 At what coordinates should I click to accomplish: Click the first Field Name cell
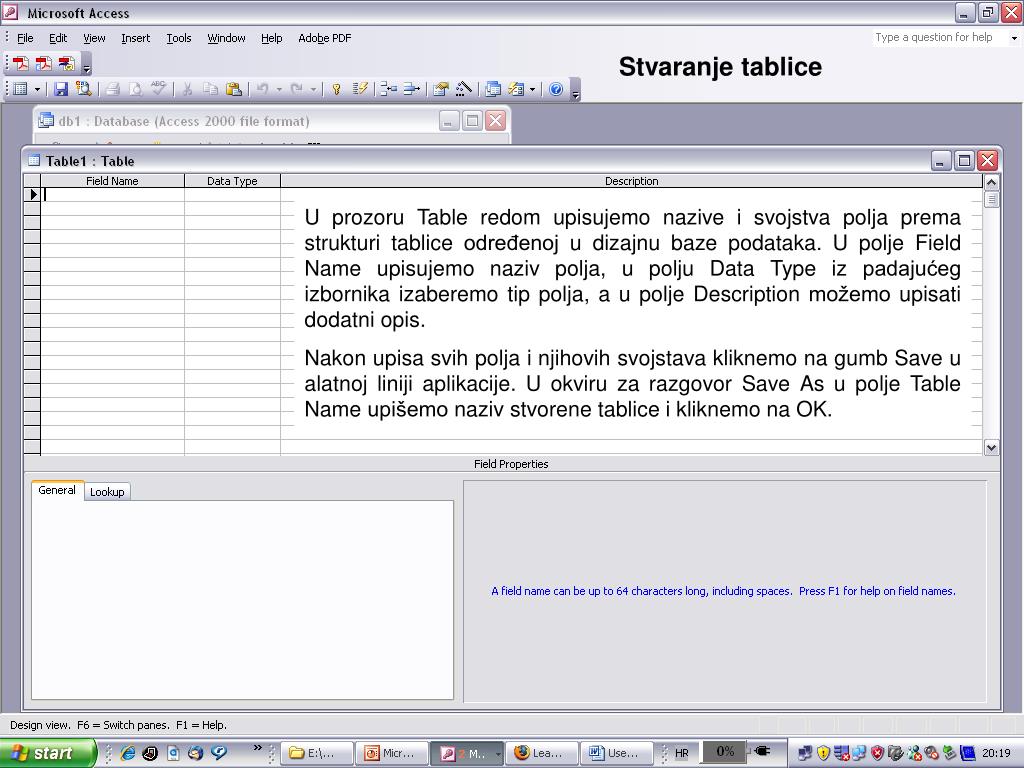point(112,195)
